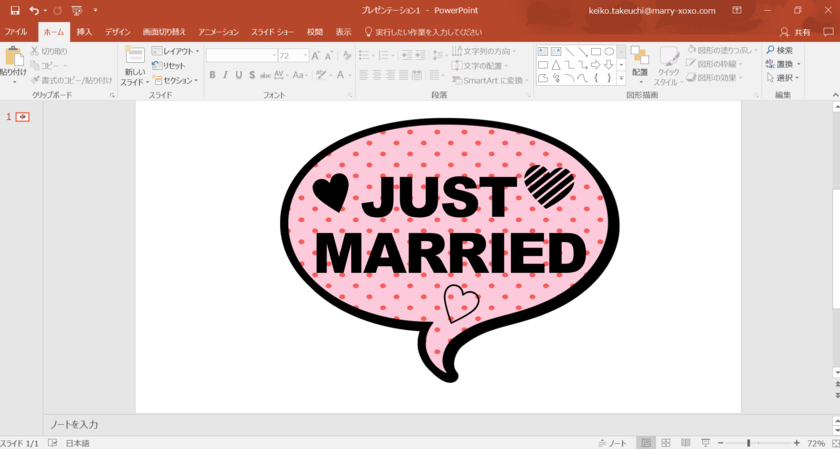The width and height of the screenshot is (840, 449).
Task: Expand the レイアウト layout dropdown
Action: [x=176, y=51]
